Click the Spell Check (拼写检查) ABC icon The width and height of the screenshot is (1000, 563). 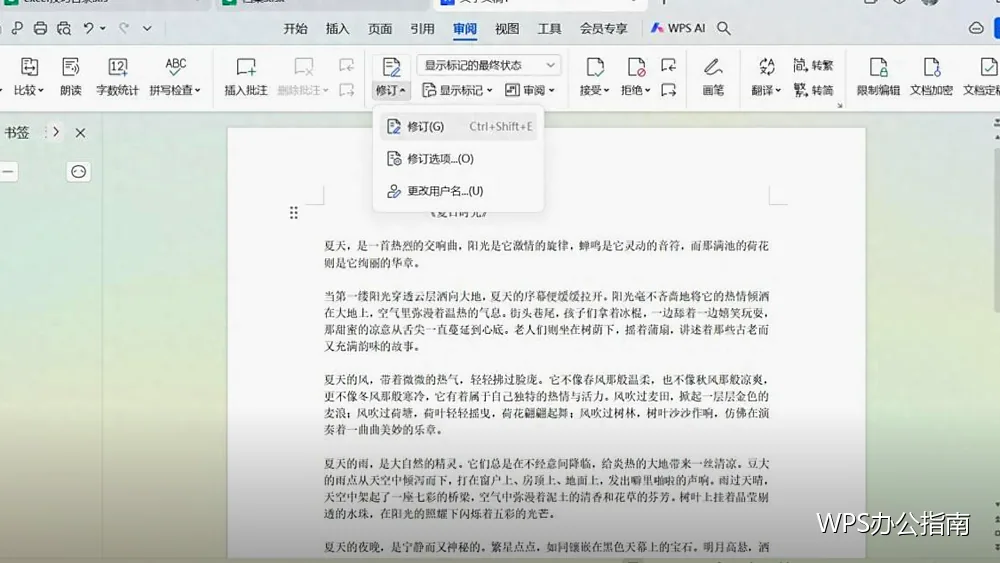point(175,67)
